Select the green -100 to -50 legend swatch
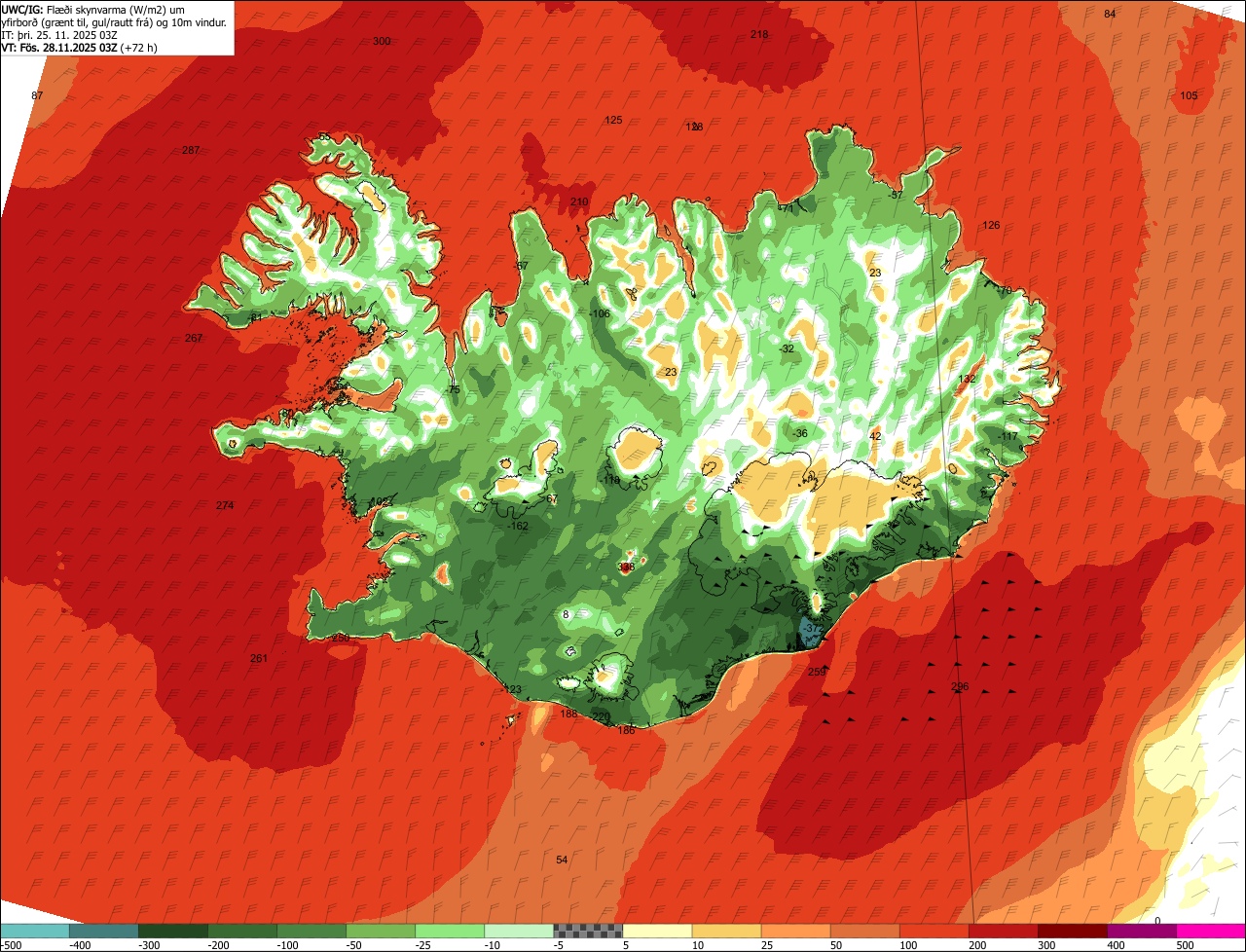Screen dimensions: 1246x952 311,931
